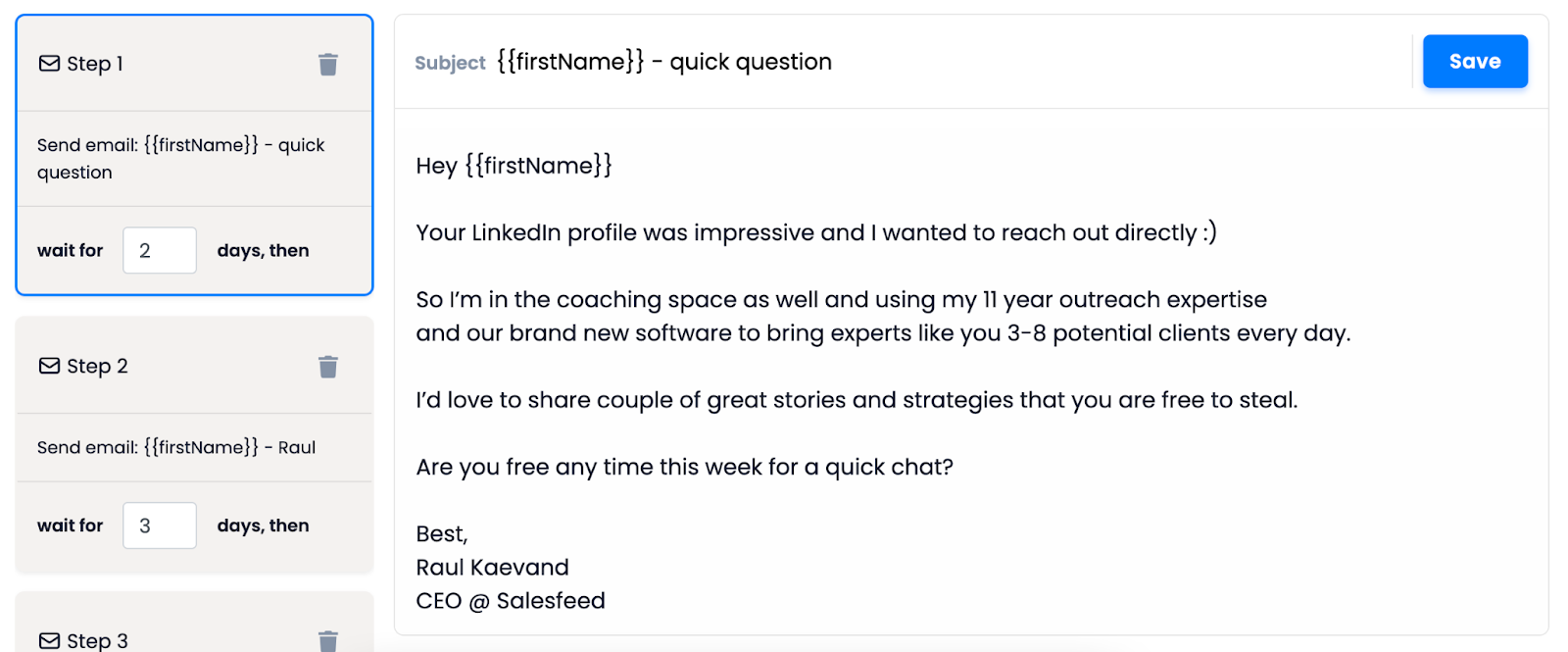Click the 'Send email: {{firstName}} - quick question' row
The height and width of the screenshot is (652, 1568).
pyautogui.click(x=180, y=158)
